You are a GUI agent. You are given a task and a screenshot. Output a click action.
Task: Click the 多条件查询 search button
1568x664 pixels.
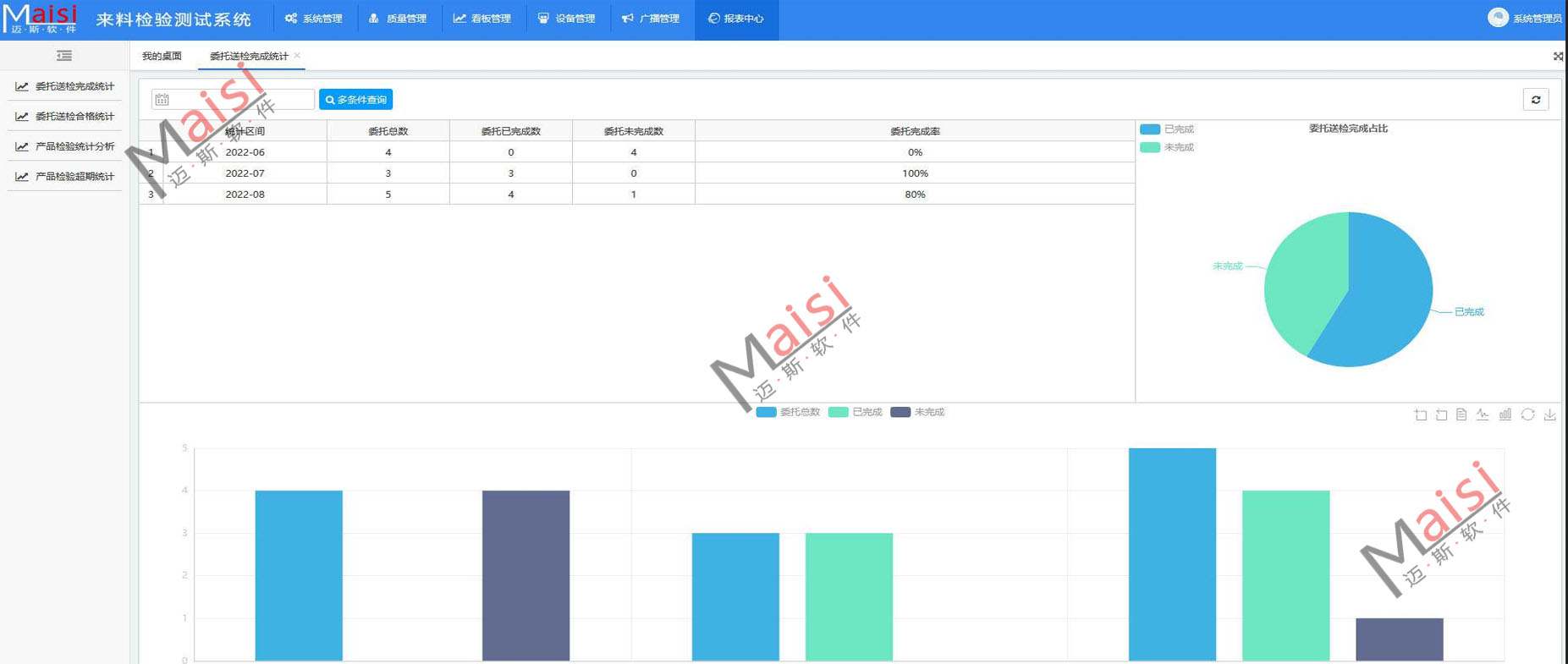pos(355,100)
